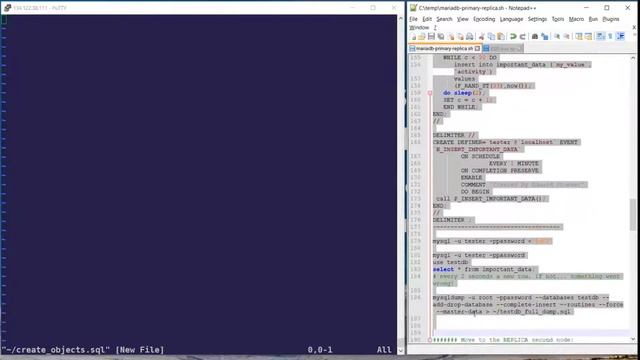Click the Cut scissors toolbar icon
The height and width of the screenshot is (360, 640).
482,37
